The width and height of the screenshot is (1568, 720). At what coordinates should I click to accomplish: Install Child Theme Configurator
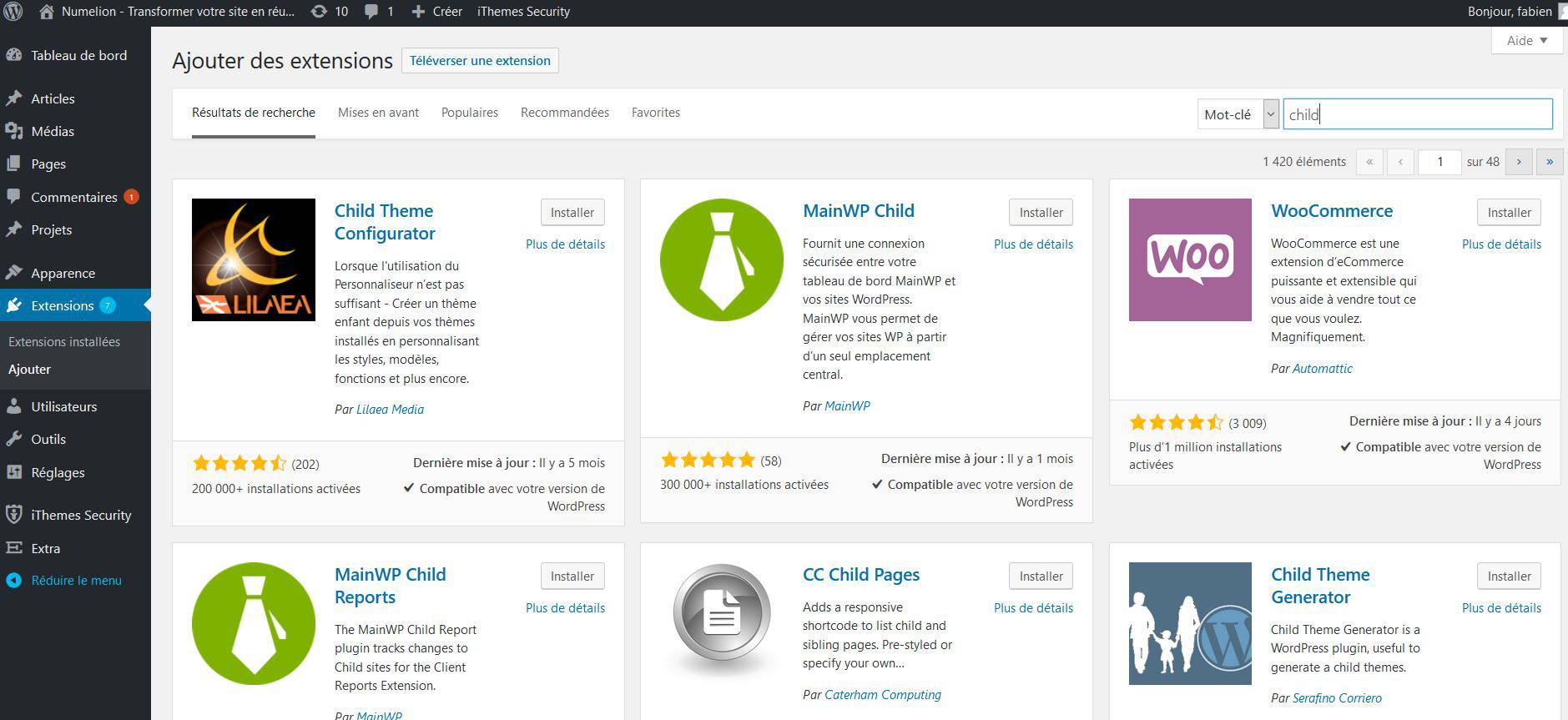(x=572, y=212)
